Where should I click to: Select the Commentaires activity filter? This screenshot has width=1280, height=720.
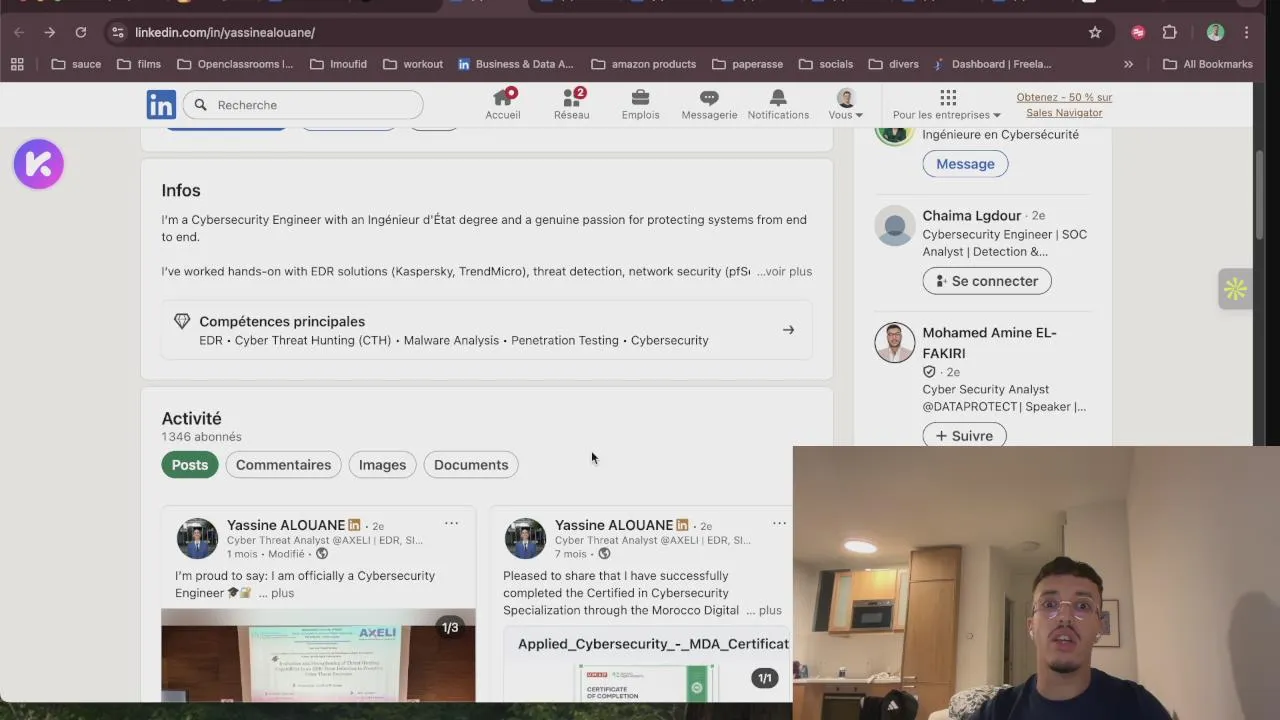pyautogui.click(x=283, y=465)
